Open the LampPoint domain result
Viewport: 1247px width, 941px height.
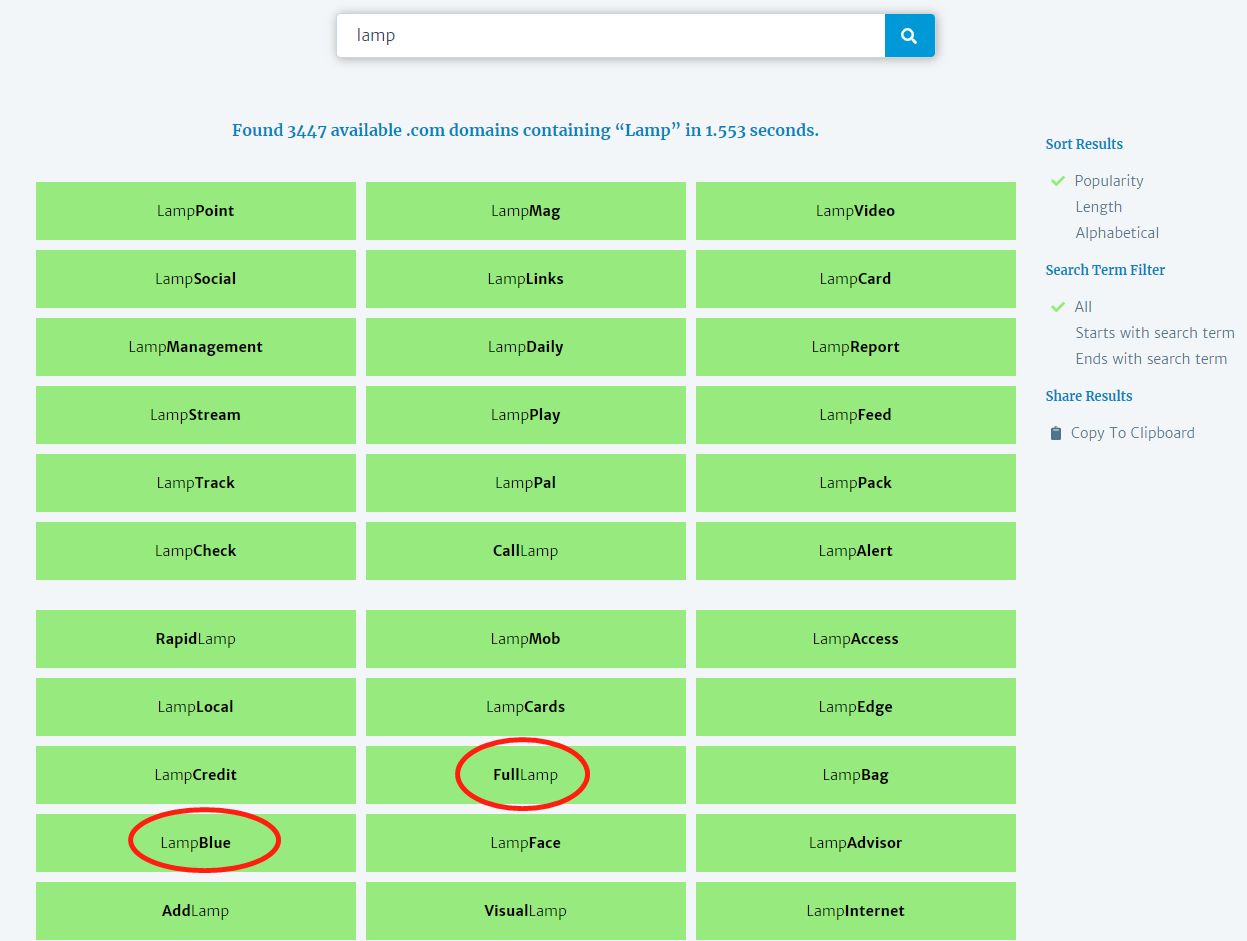tap(196, 211)
